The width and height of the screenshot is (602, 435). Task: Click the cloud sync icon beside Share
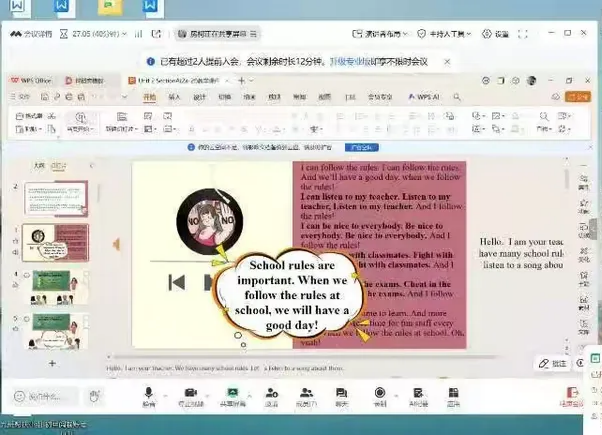[556, 97]
